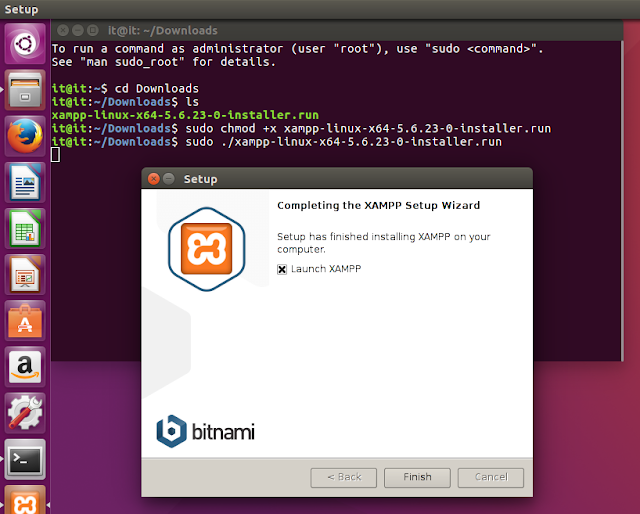Screen dimensions: 640x514
Task: Open System Settings from the dock
Action: [x=25, y=413]
